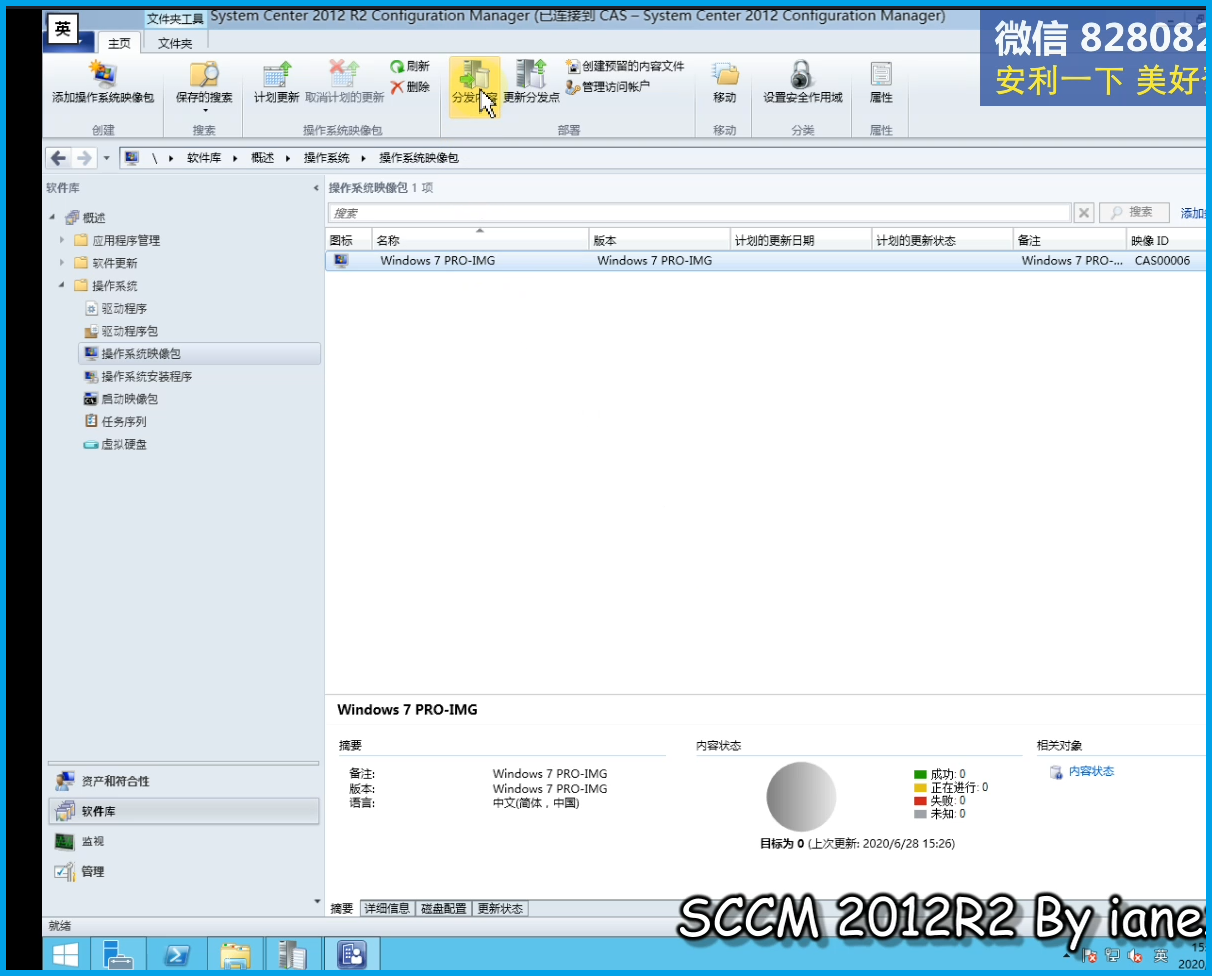
Task: Open PowerShell from taskbar
Action: click(177, 955)
